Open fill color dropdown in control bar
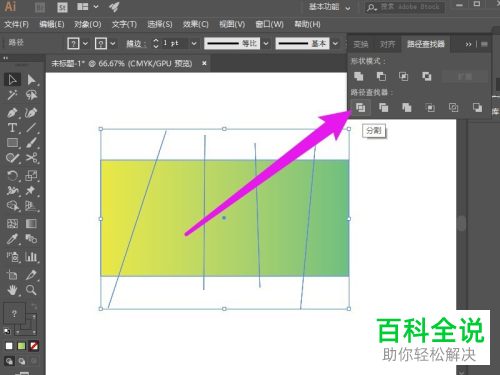 pyautogui.click(x=85, y=44)
